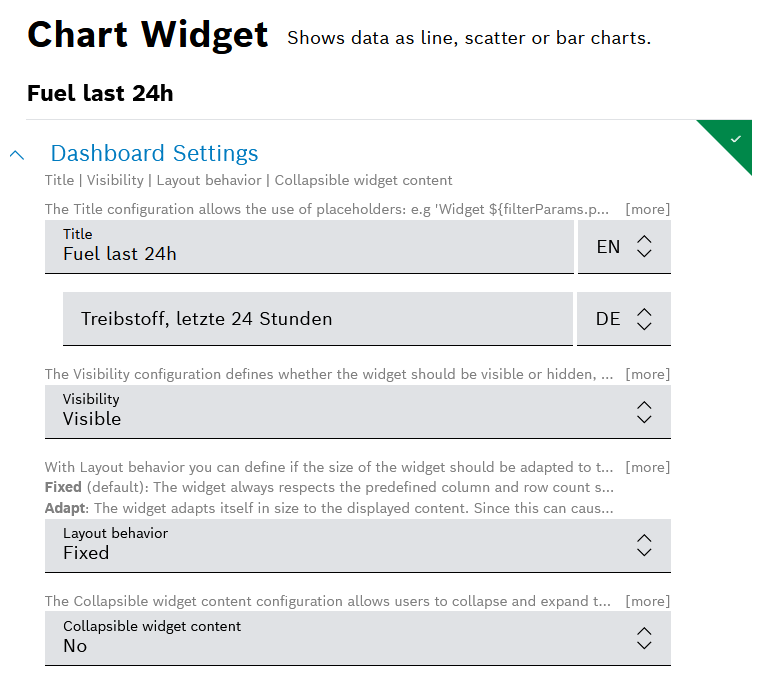Click the green checkmark corner icon
The width and height of the screenshot is (760, 680).
tap(736, 139)
